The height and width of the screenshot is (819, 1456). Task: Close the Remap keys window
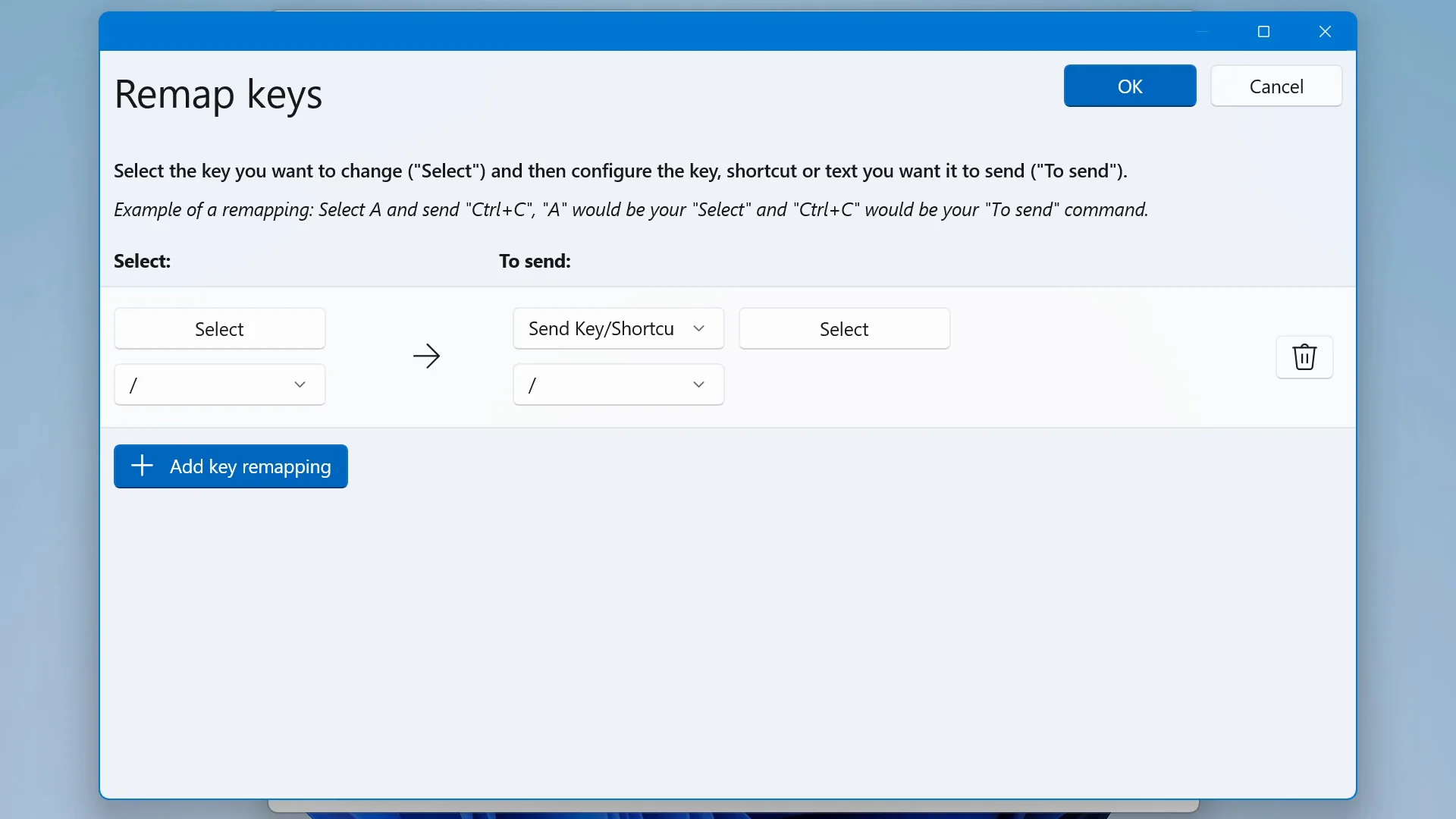1325,31
